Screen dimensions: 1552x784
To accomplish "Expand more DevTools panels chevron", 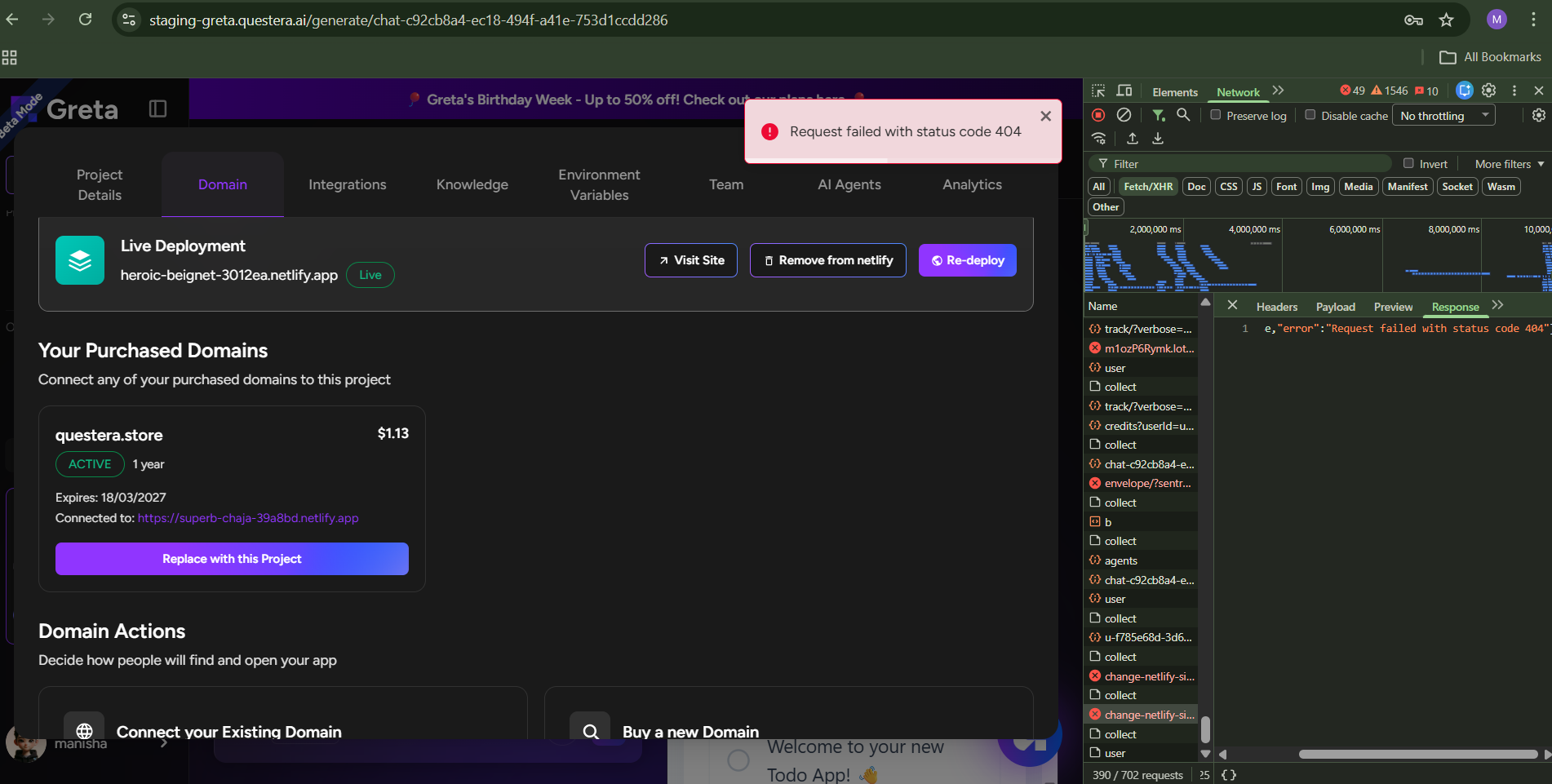I will [1278, 91].
